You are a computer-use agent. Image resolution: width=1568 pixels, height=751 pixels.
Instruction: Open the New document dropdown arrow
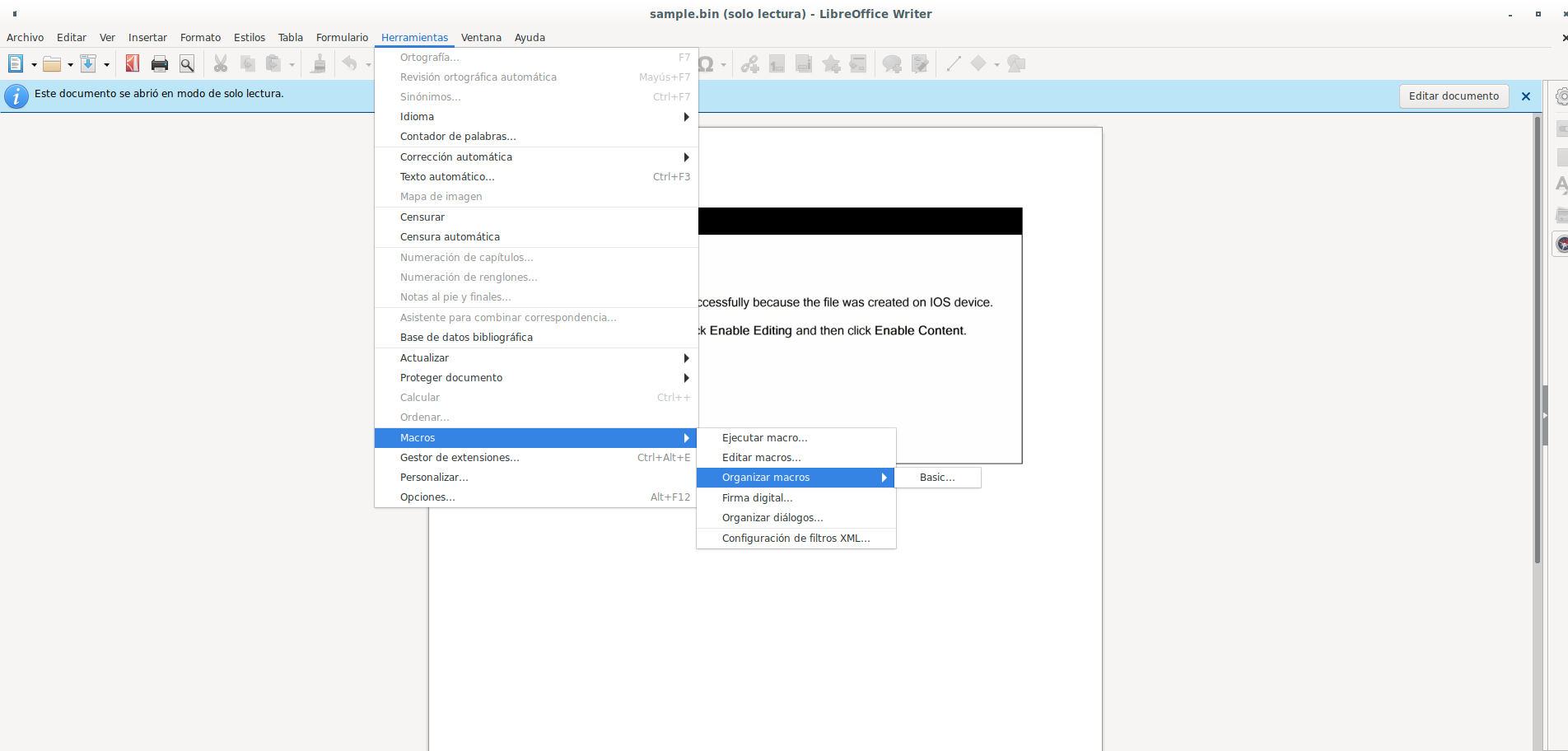coord(34,65)
